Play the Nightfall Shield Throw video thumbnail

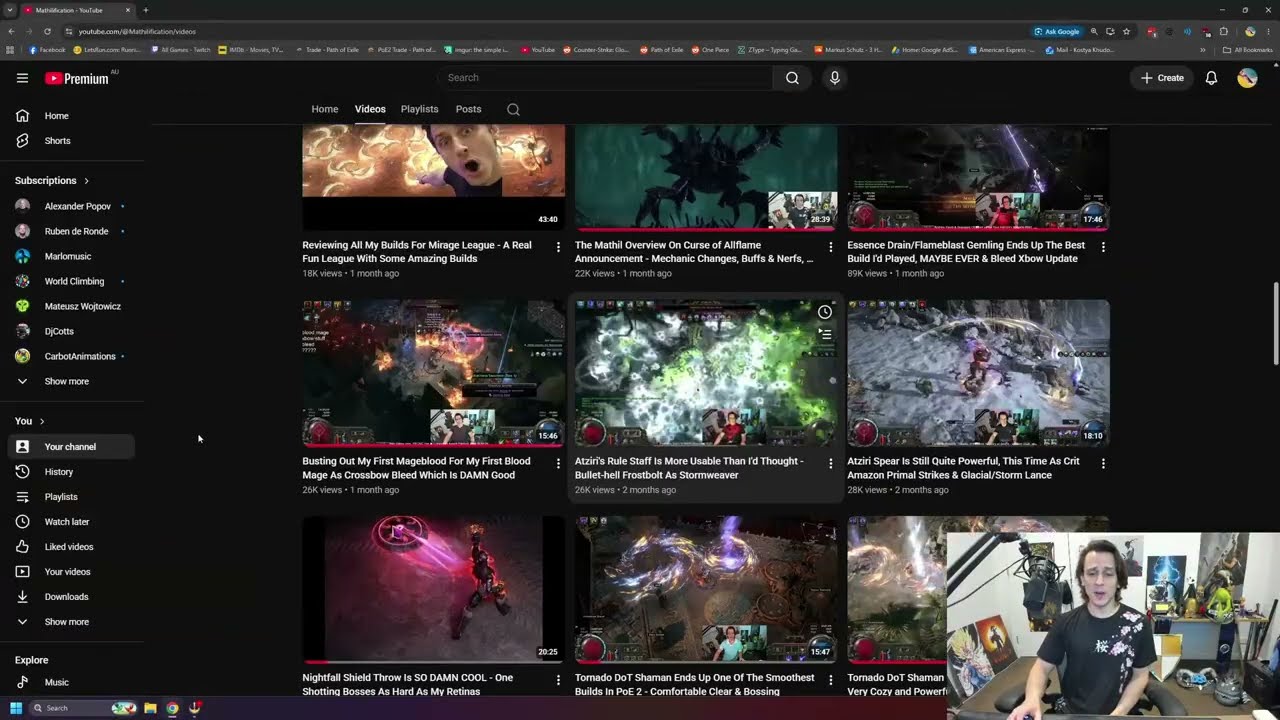[433, 590]
